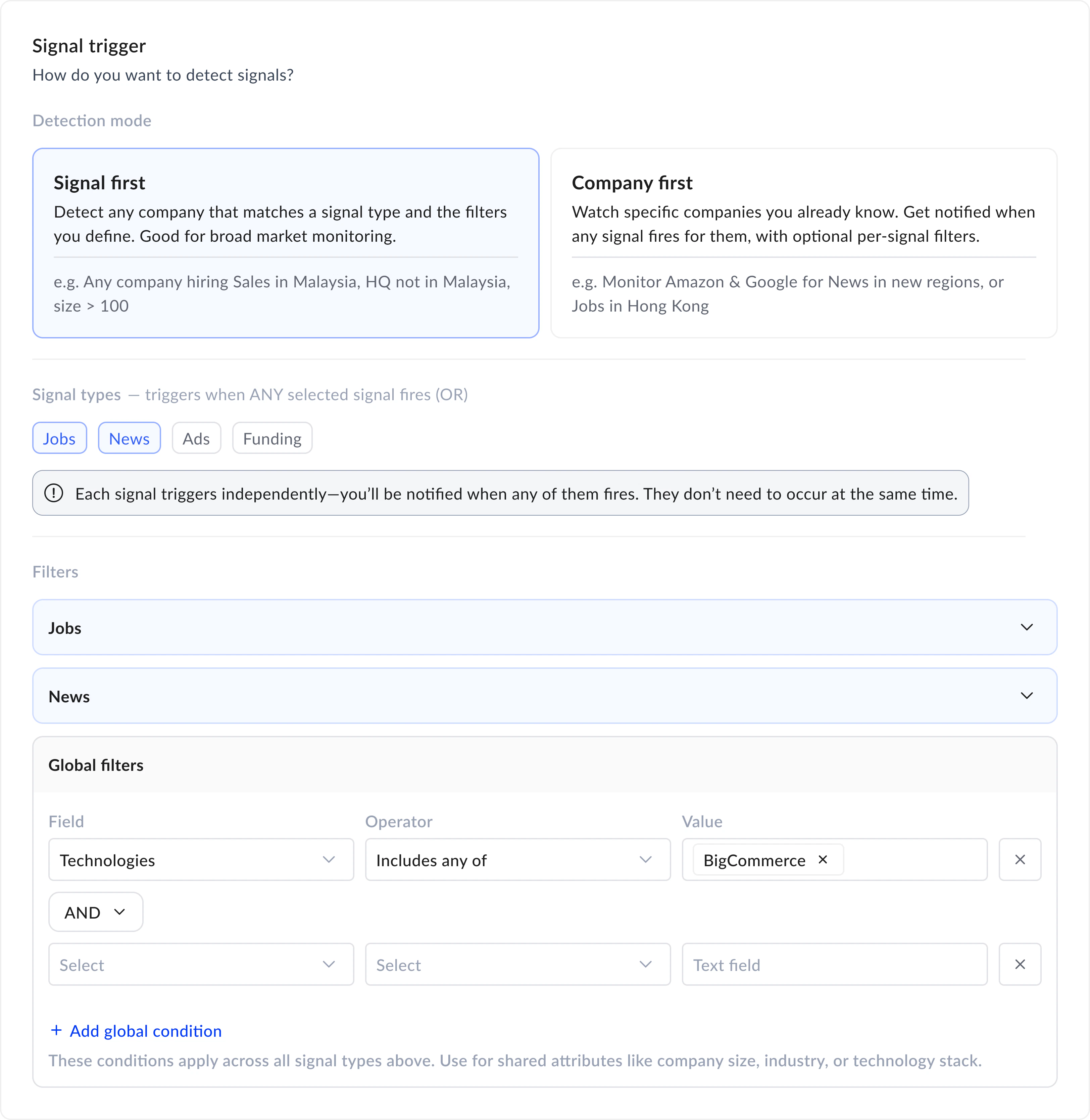Open the Includes any of operator dropdown
The width and height of the screenshot is (1090, 1120).
pyautogui.click(x=517, y=859)
